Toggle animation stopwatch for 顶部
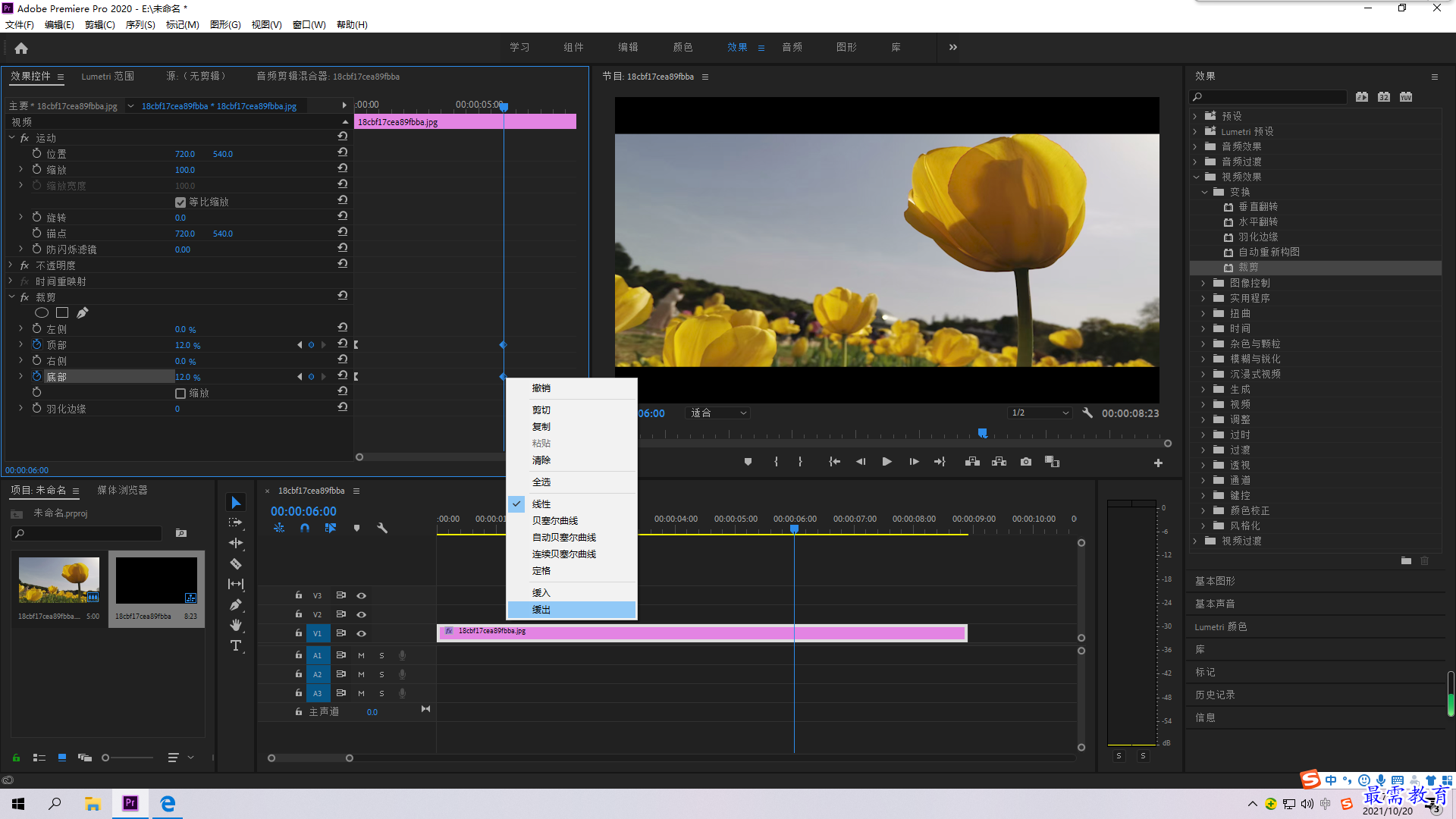The image size is (1456, 819). coord(36,344)
